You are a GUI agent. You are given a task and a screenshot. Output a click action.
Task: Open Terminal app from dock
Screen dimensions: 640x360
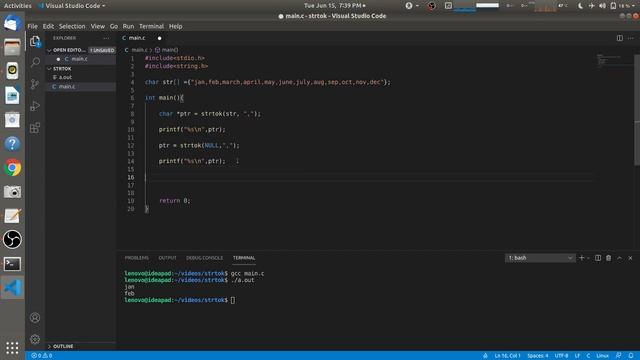click(x=12, y=264)
